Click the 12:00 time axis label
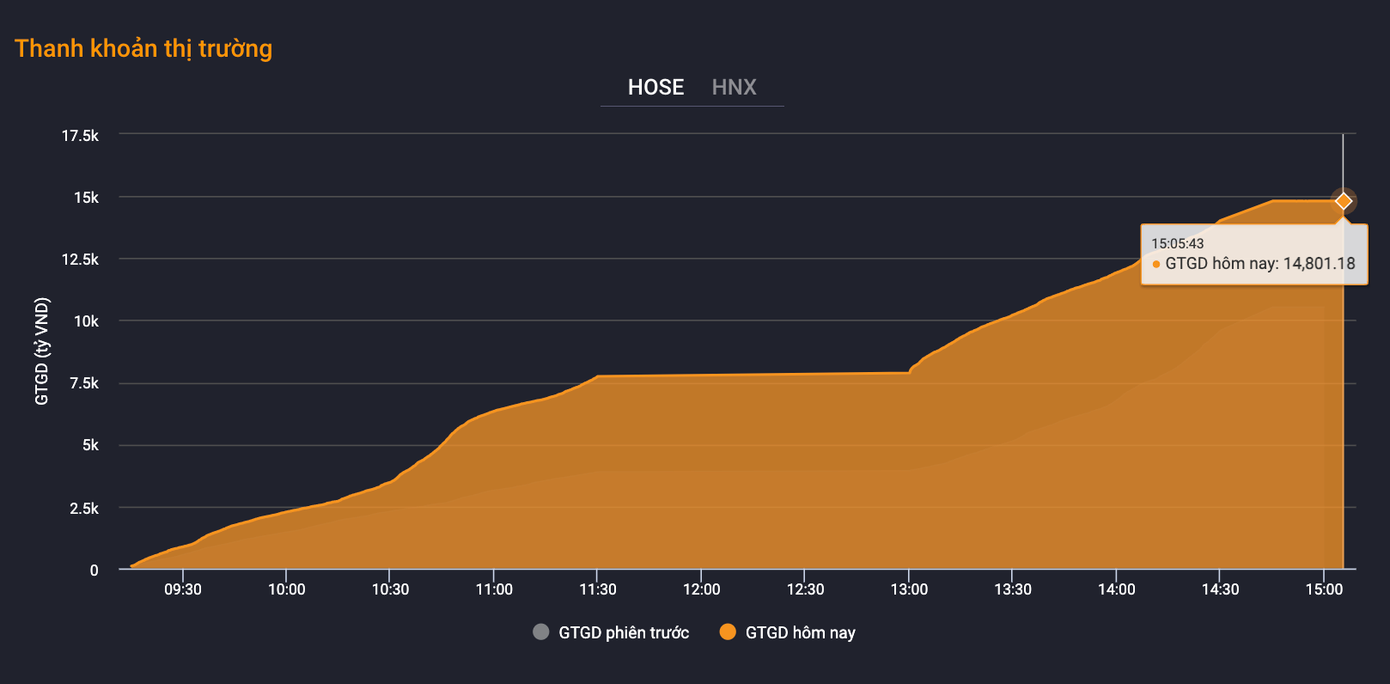 pos(701,590)
